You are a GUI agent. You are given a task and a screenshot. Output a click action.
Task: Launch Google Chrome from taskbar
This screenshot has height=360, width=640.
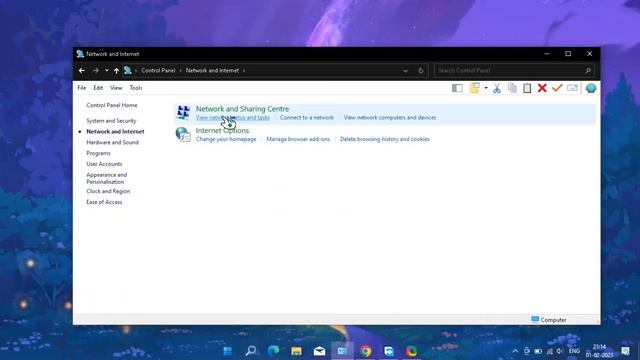pos(366,351)
